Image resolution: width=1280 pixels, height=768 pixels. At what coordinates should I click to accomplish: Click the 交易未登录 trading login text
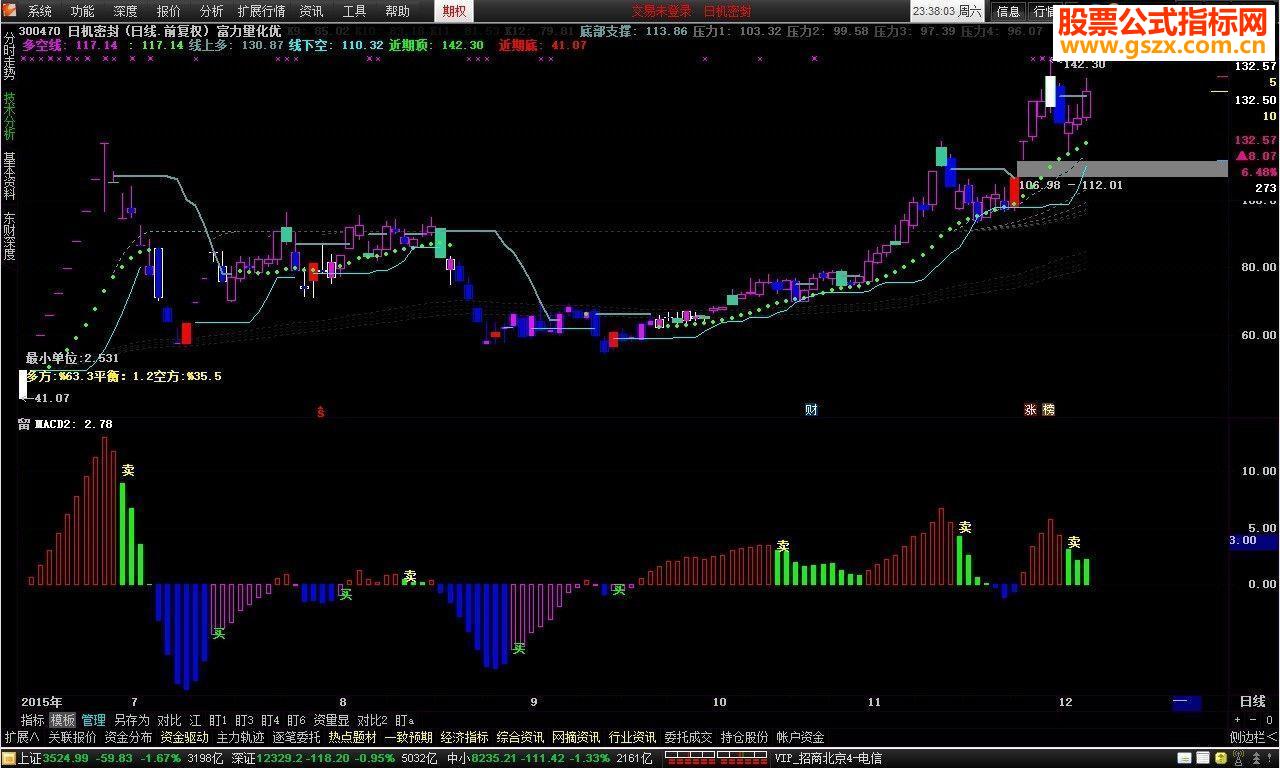pyautogui.click(x=661, y=11)
